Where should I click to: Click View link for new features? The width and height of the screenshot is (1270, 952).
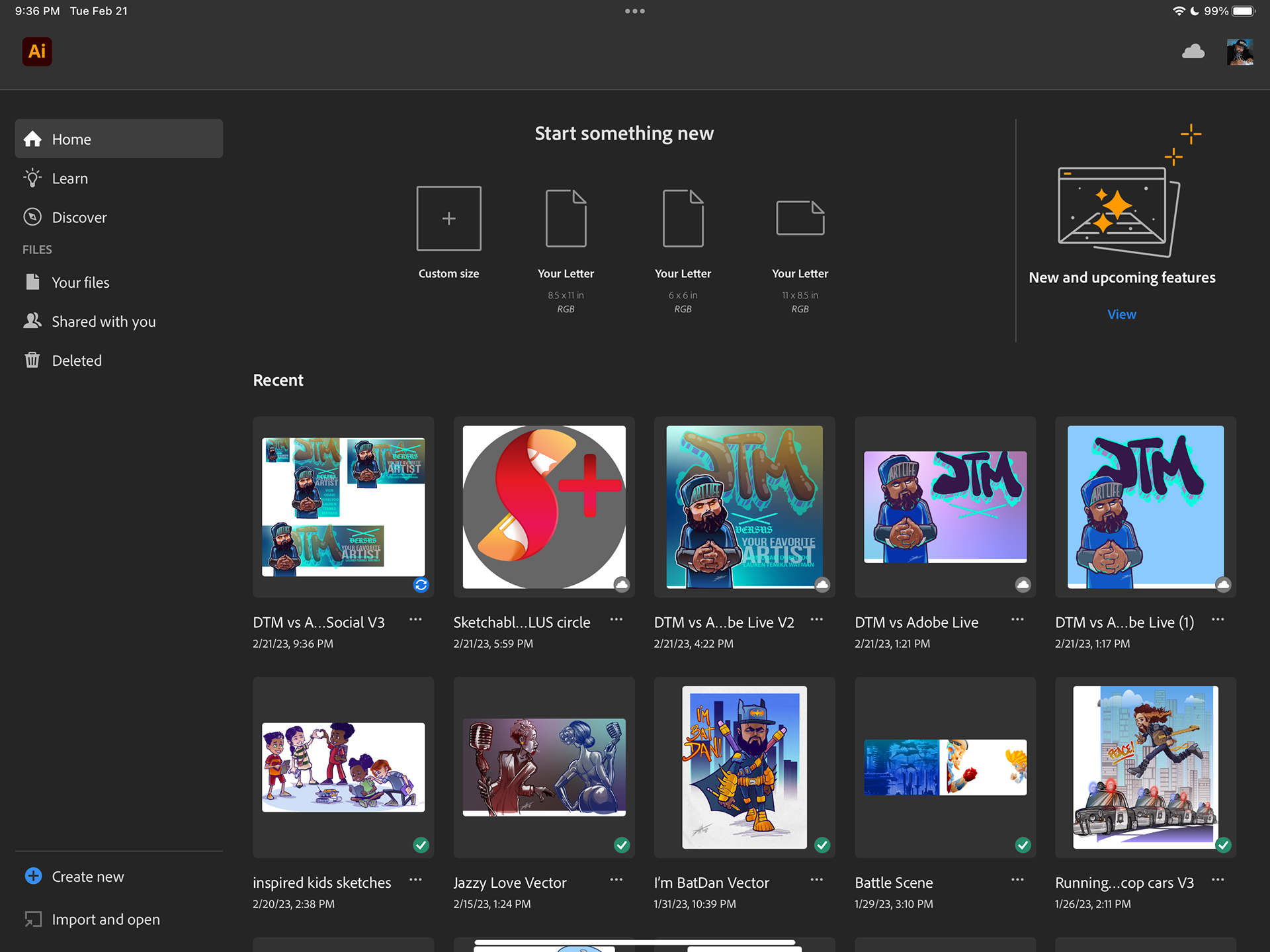(x=1122, y=314)
